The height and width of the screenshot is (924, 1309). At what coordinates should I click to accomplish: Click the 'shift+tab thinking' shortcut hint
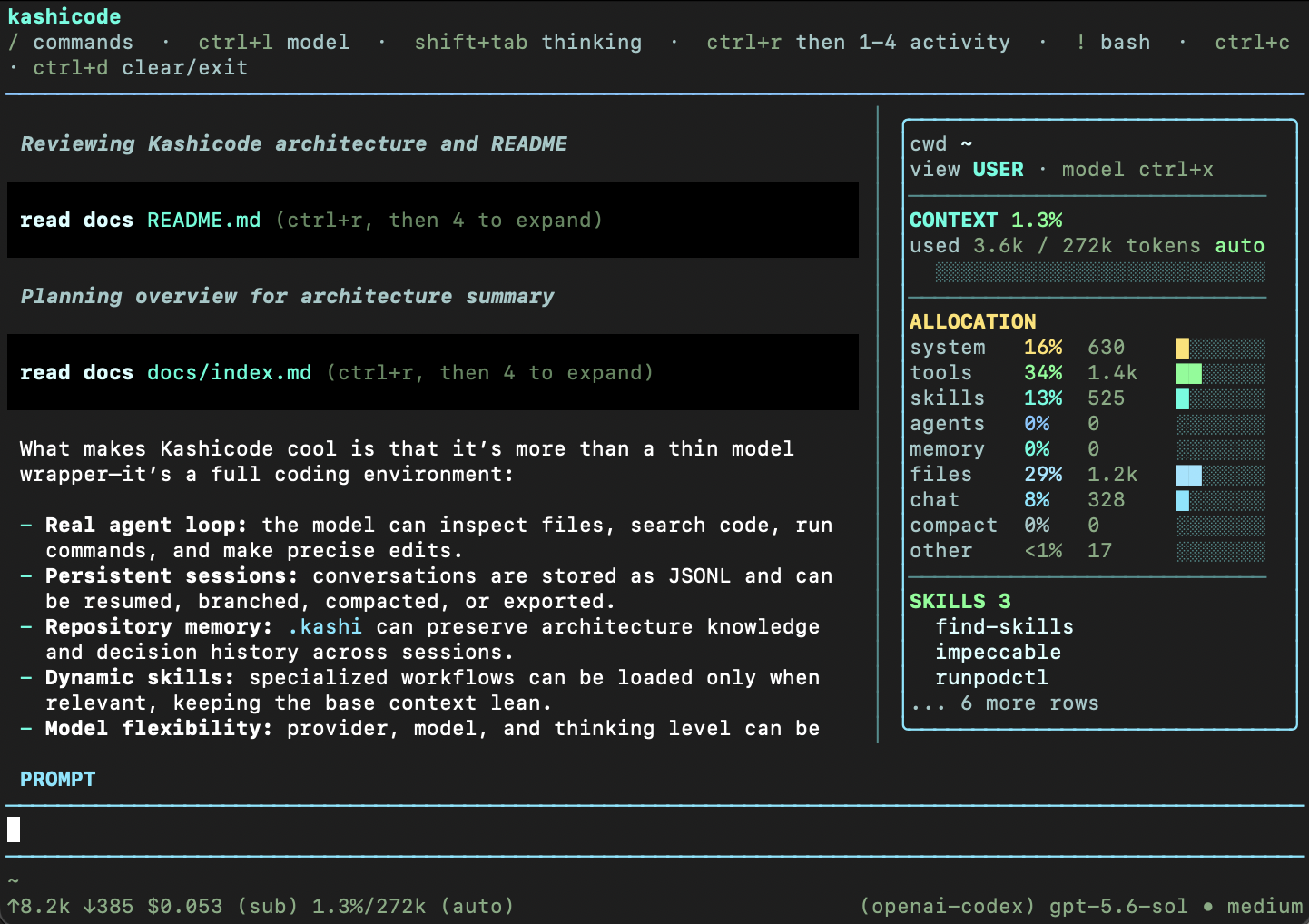point(527,42)
